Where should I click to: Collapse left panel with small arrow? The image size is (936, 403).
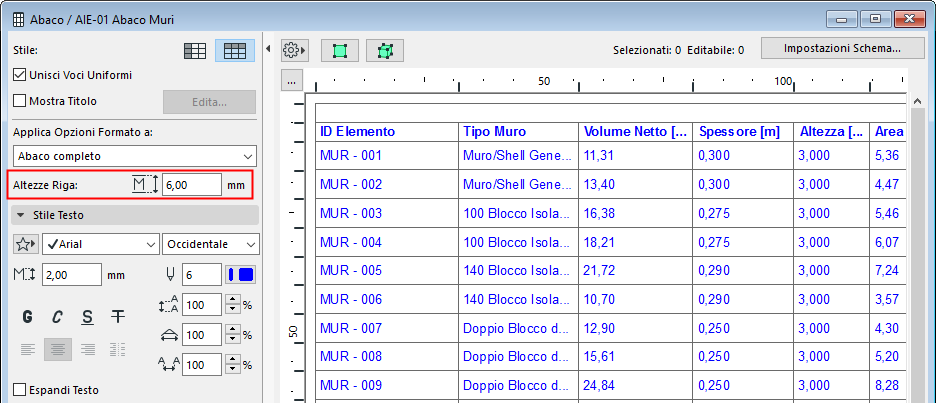click(x=268, y=48)
